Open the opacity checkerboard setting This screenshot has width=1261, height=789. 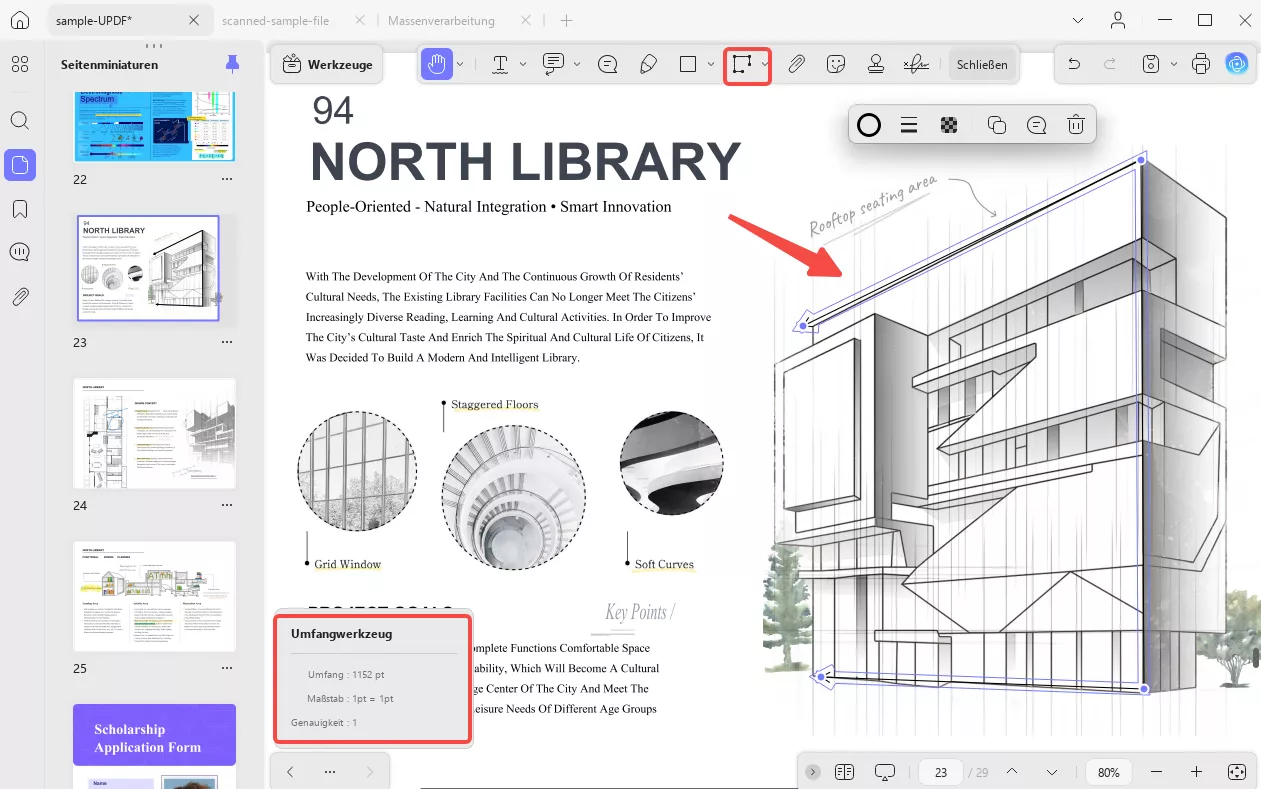[949, 125]
